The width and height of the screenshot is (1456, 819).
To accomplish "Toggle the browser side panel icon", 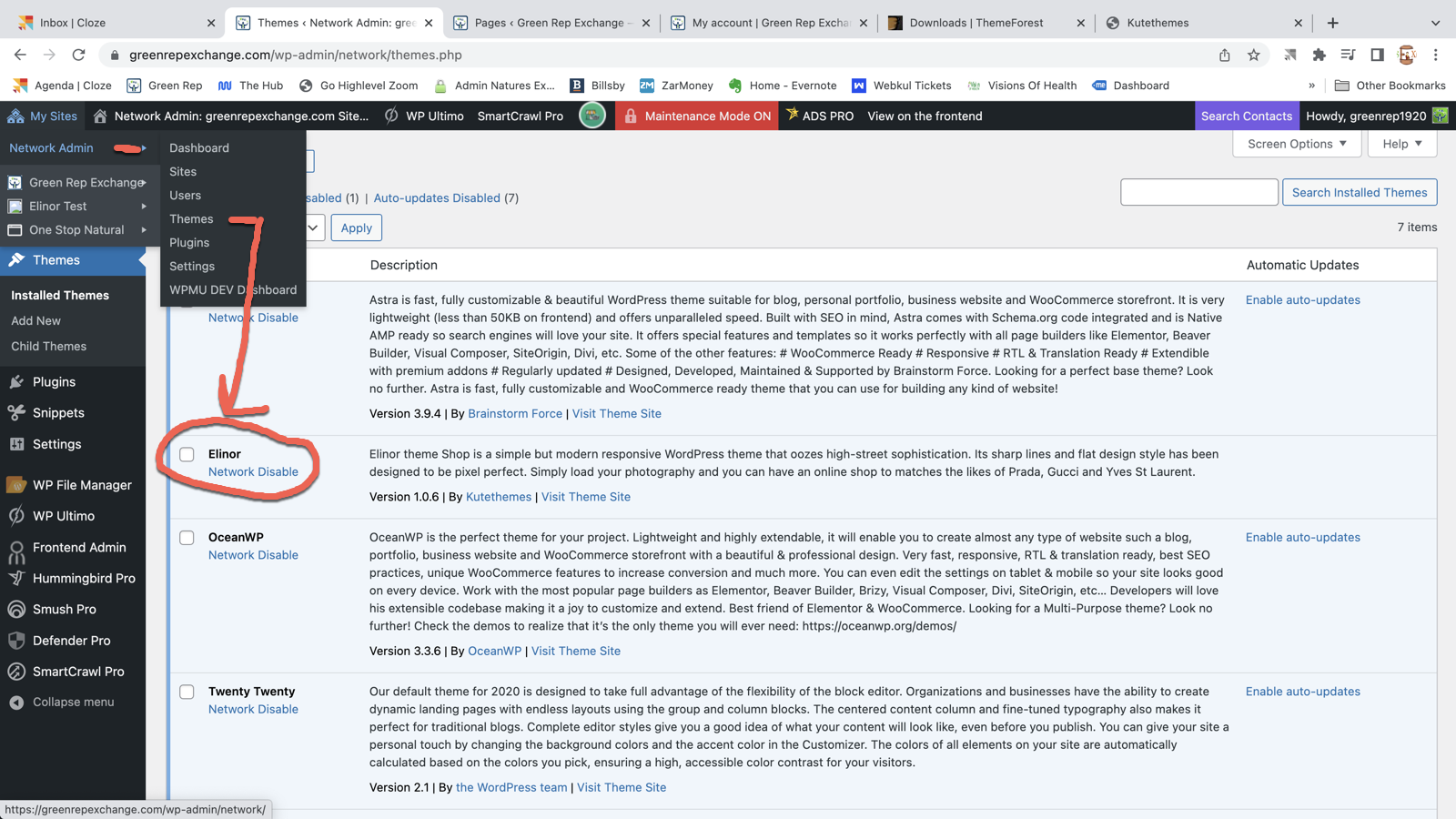I will coord(1377,55).
